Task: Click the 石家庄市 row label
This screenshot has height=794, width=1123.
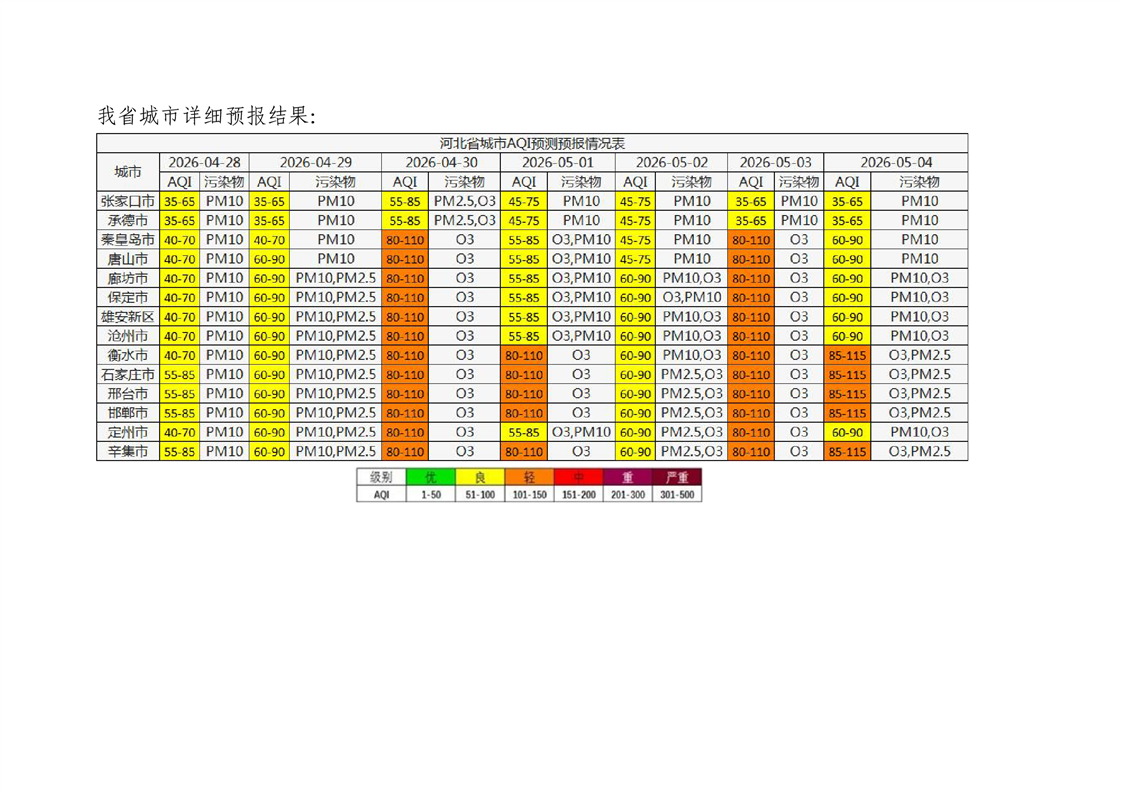Action: 128,374
